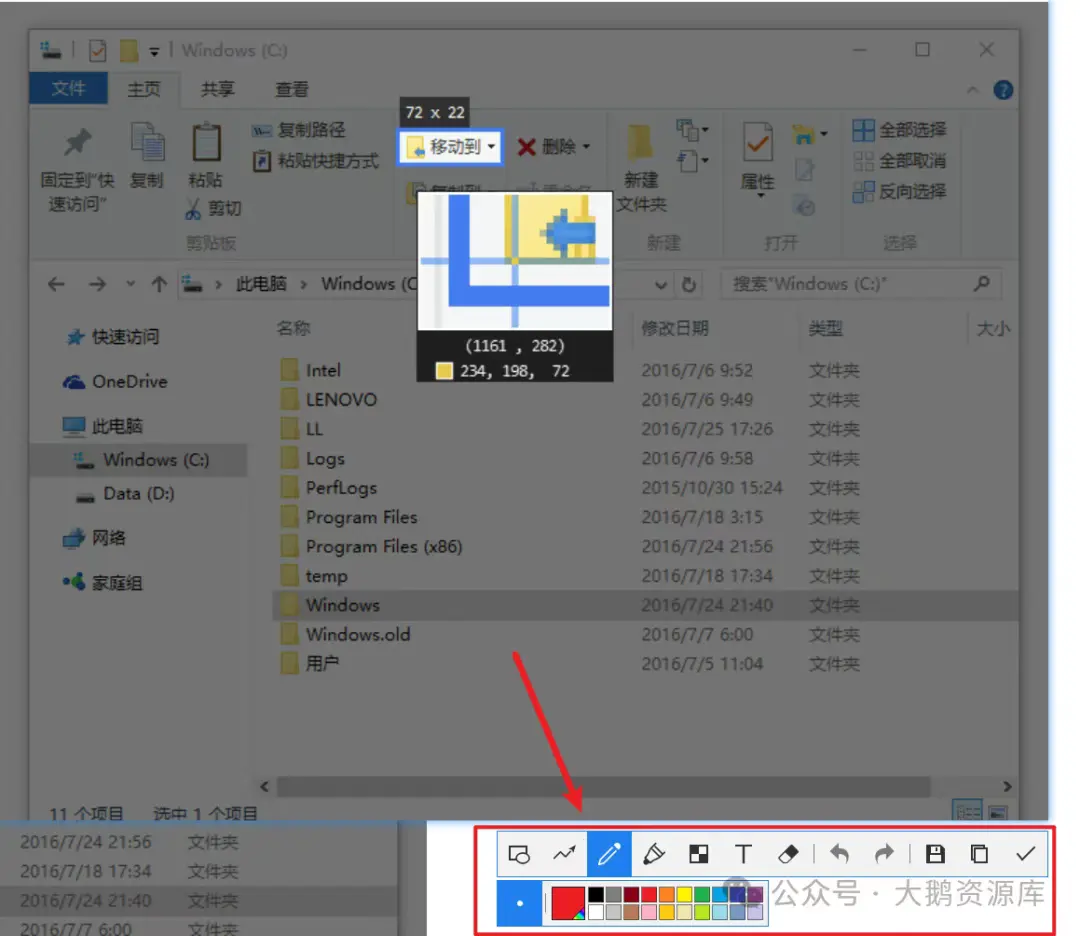The width and height of the screenshot is (1080, 936).
Task: Open the large current color red swatch
Action: (x=568, y=903)
